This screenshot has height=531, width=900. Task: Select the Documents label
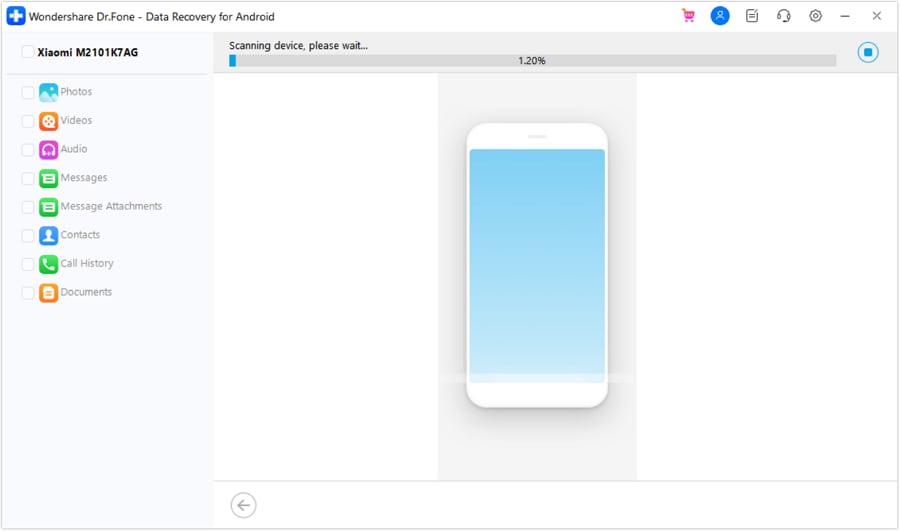[x=86, y=292]
